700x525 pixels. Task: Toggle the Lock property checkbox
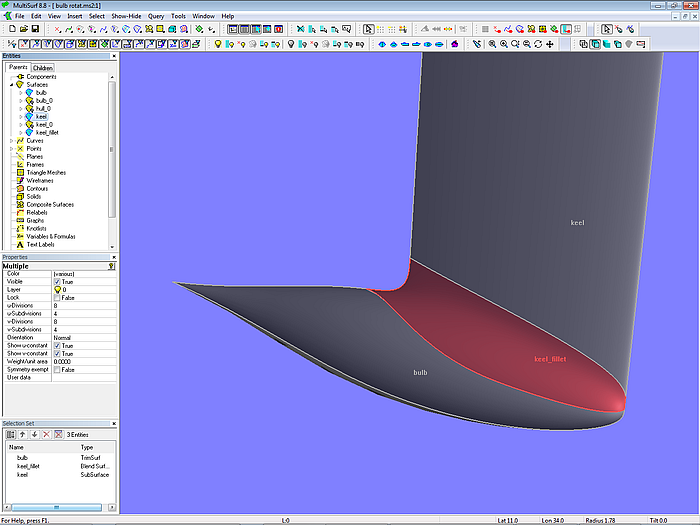(57, 298)
